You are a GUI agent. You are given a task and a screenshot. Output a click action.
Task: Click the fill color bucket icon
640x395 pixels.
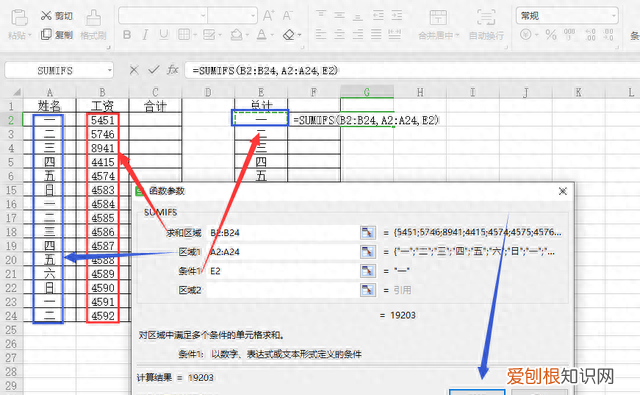(x=236, y=35)
